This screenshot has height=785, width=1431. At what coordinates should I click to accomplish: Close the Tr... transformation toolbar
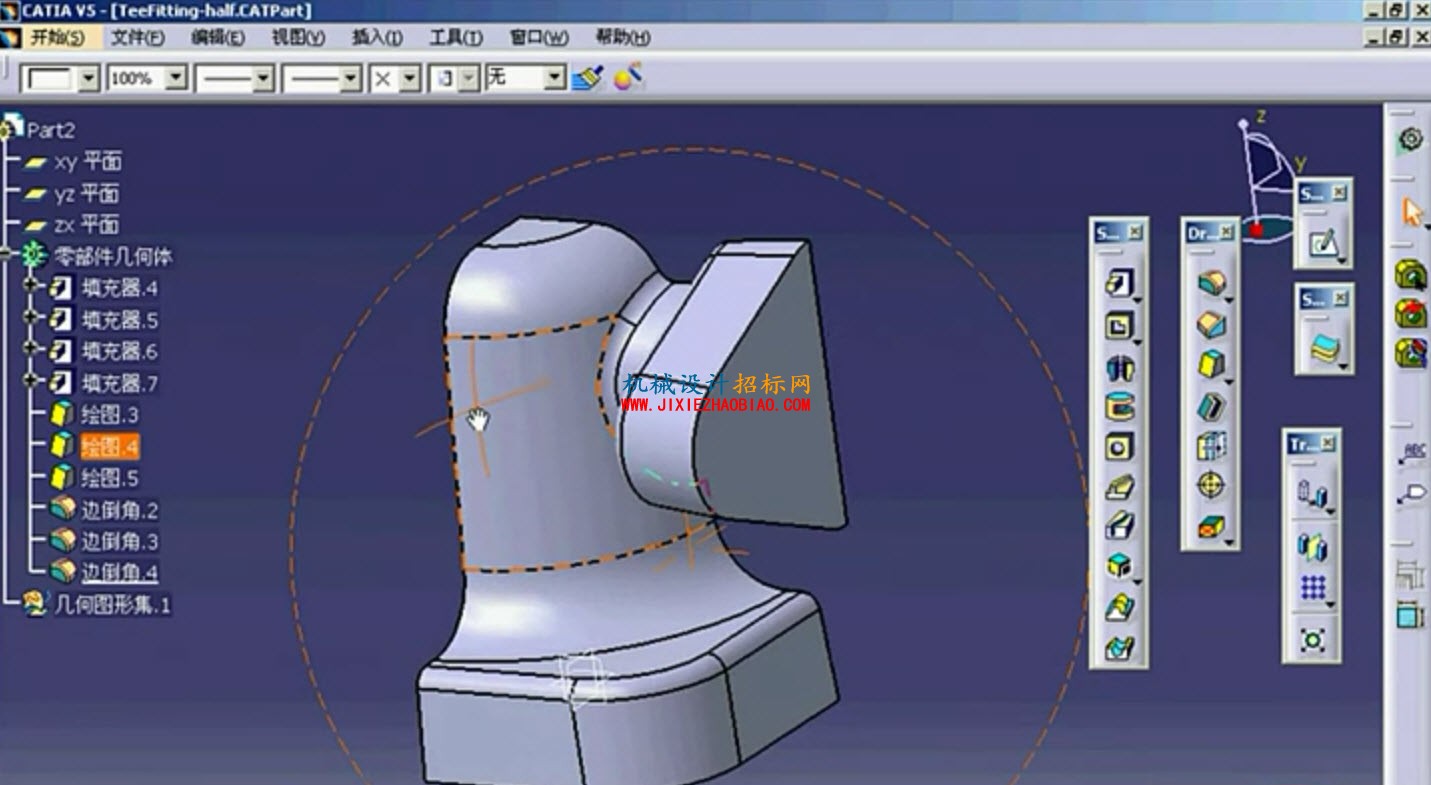click(x=1328, y=444)
